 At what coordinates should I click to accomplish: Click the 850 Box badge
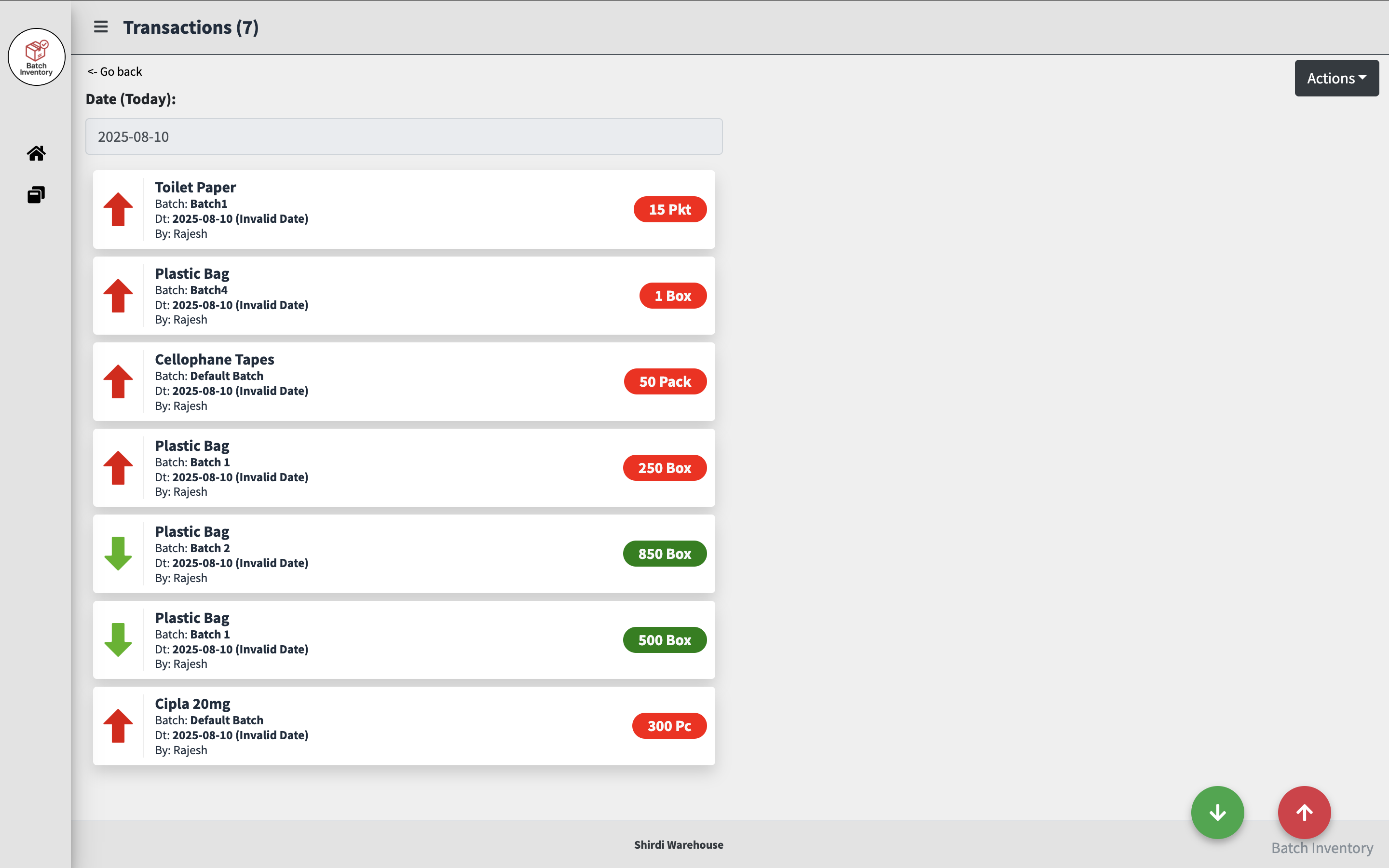665,554
